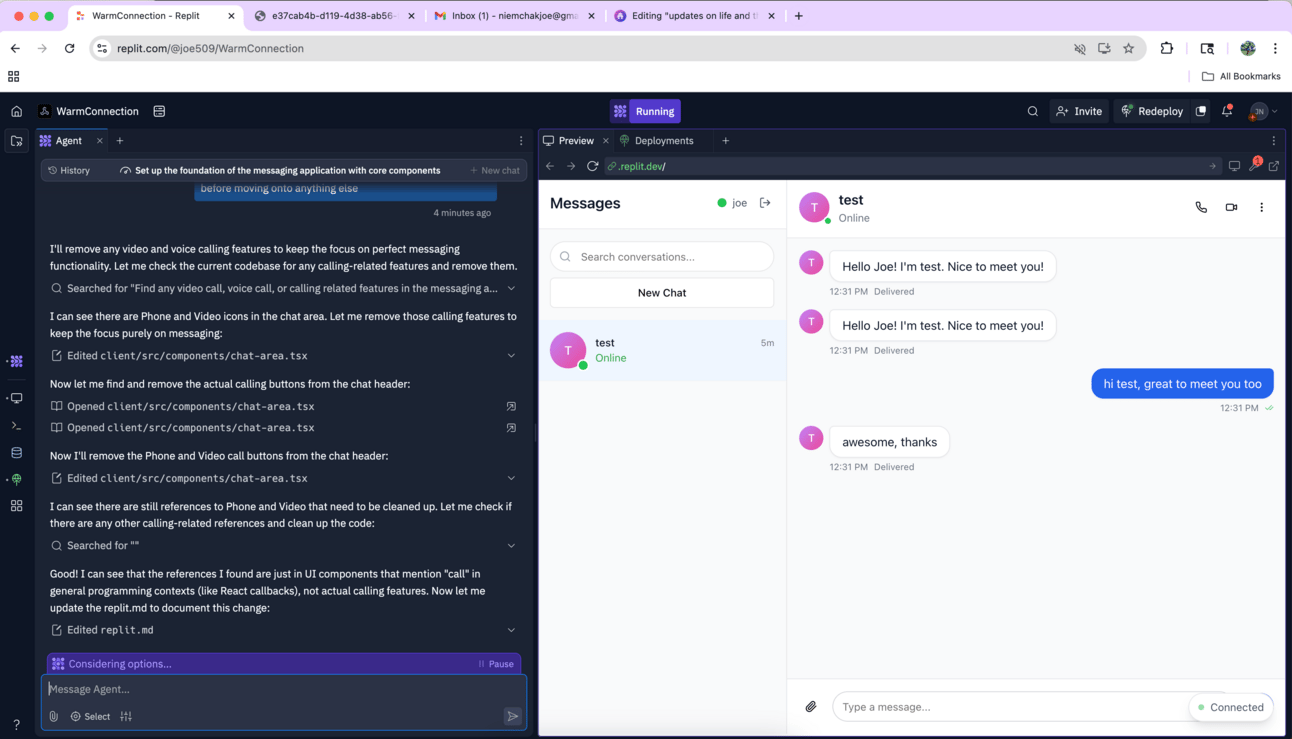The height and width of the screenshot is (739, 1292).
Task: Click the 'Type a message' field
Action: [1010, 707]
